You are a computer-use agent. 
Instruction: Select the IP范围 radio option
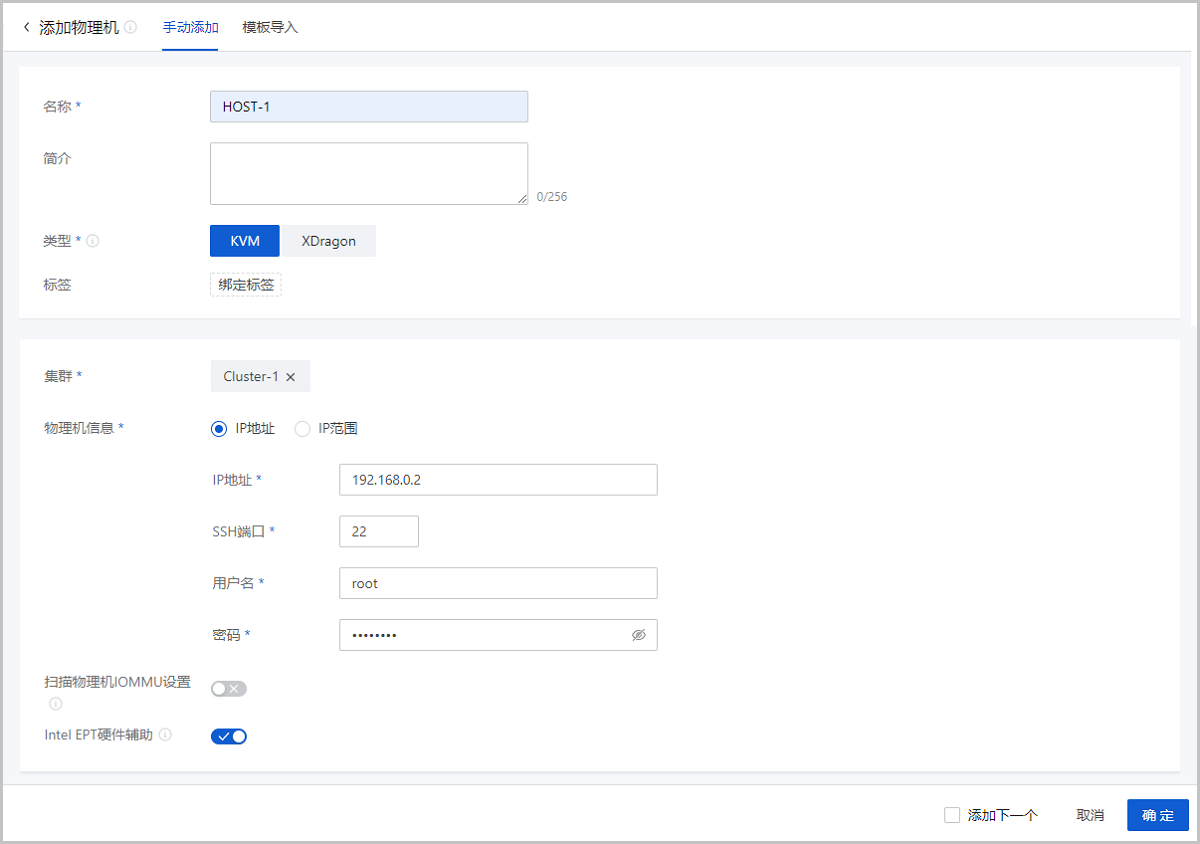[302, 429]
